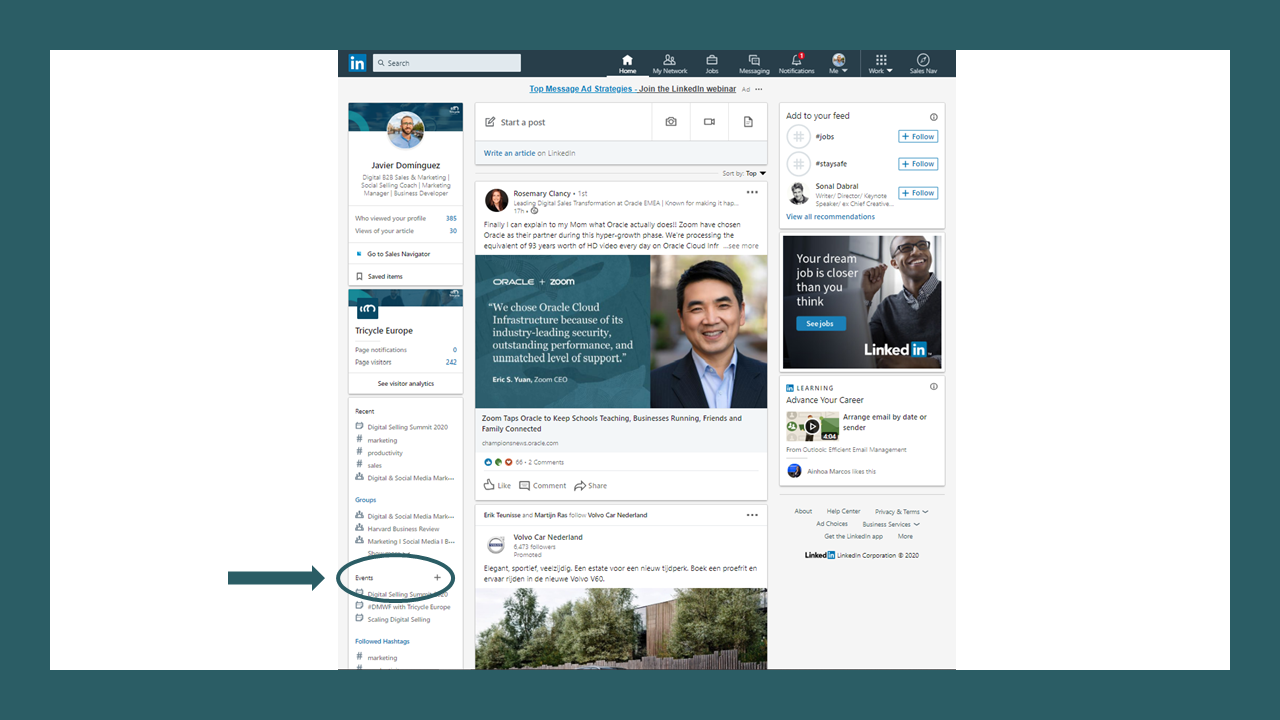
Task: Share the Oracle post
Action: click(x=590, y=485)
